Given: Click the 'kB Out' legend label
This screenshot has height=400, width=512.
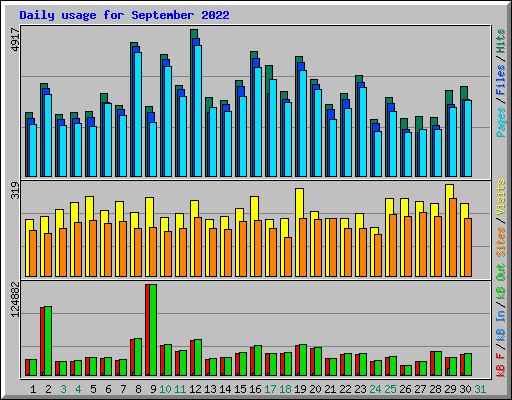Looking at the screenshot, I should [501, 281].
